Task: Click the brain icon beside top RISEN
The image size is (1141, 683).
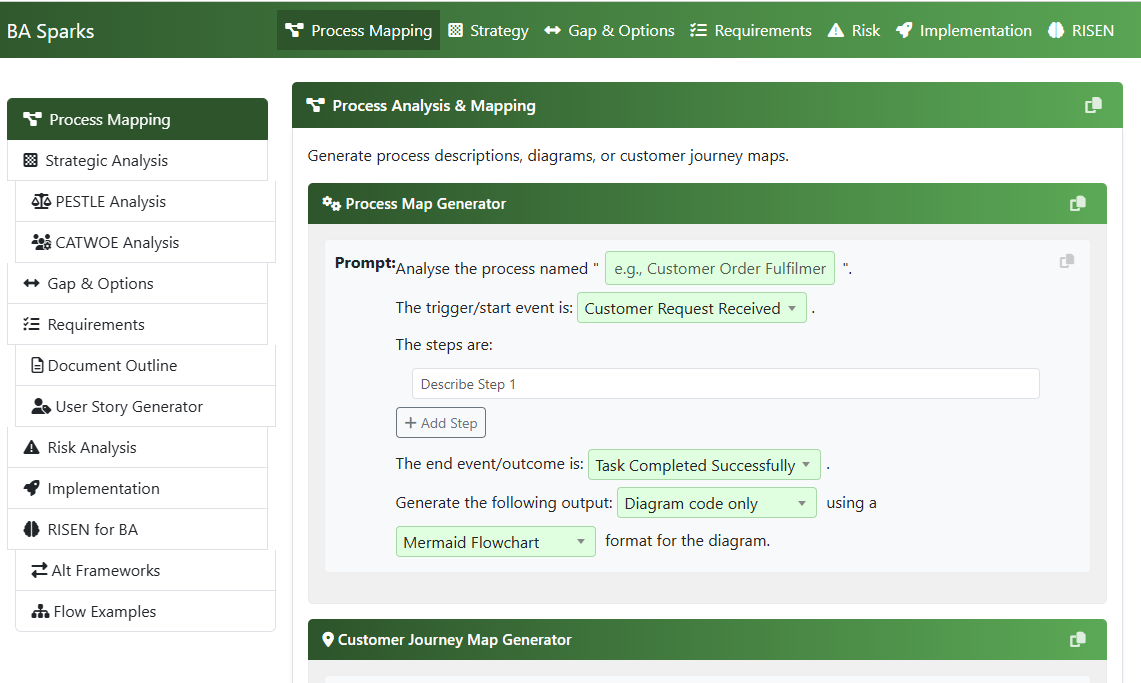Action: coord(1056,31)
